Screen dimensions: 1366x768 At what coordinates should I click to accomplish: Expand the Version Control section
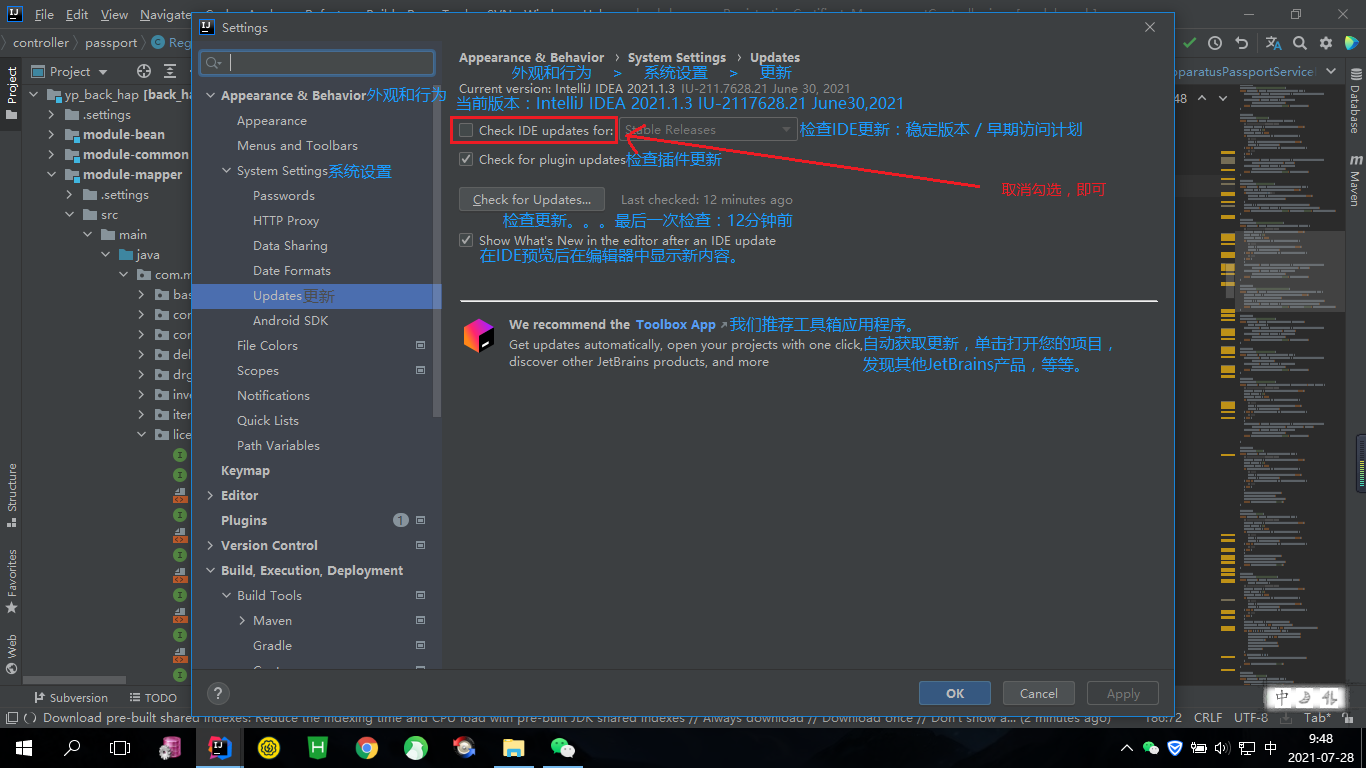pos(210,546)
